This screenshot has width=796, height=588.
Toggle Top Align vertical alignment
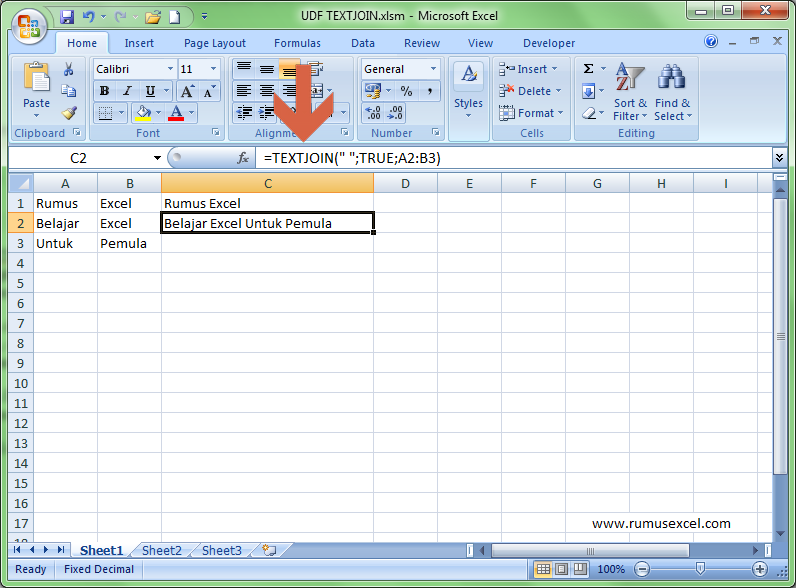[x=244, y=69]
